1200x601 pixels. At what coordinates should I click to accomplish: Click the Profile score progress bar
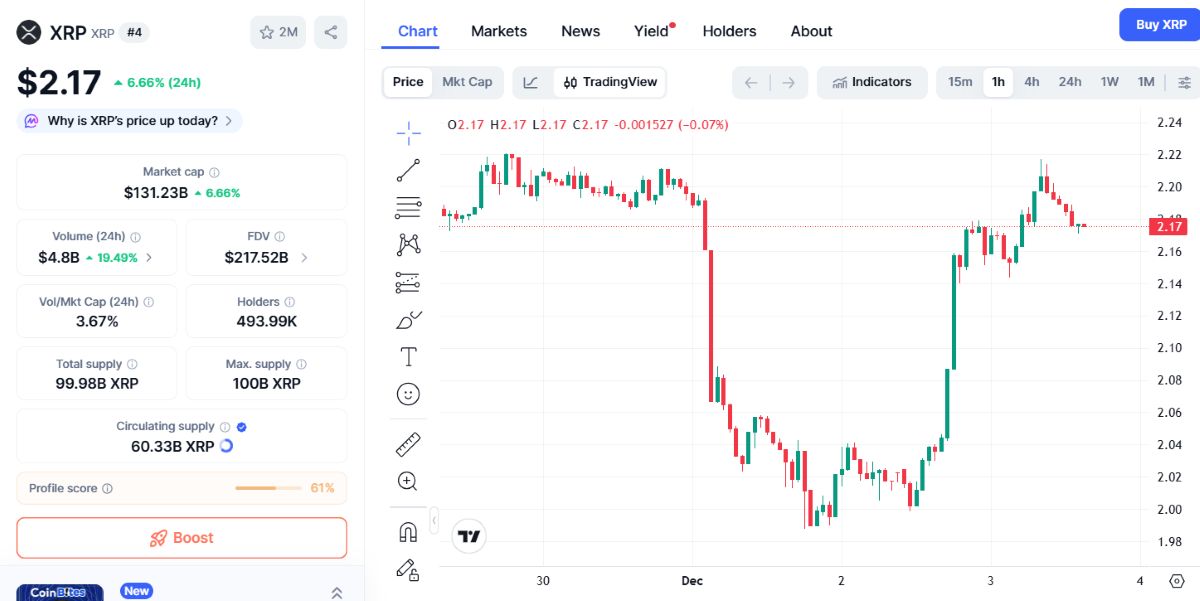pos(268,489)
